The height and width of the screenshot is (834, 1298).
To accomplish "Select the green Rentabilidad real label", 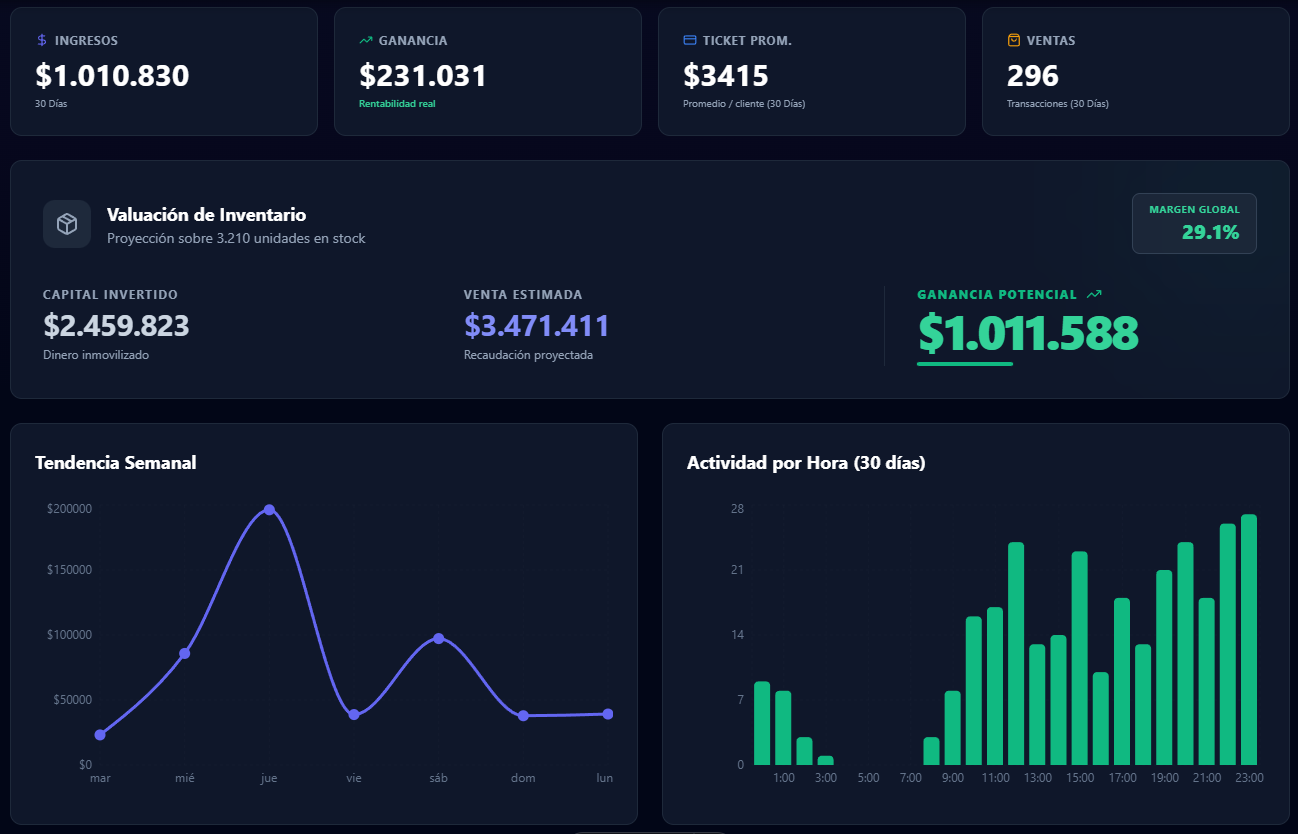I will pyautogui.click(x=397, y=104).
